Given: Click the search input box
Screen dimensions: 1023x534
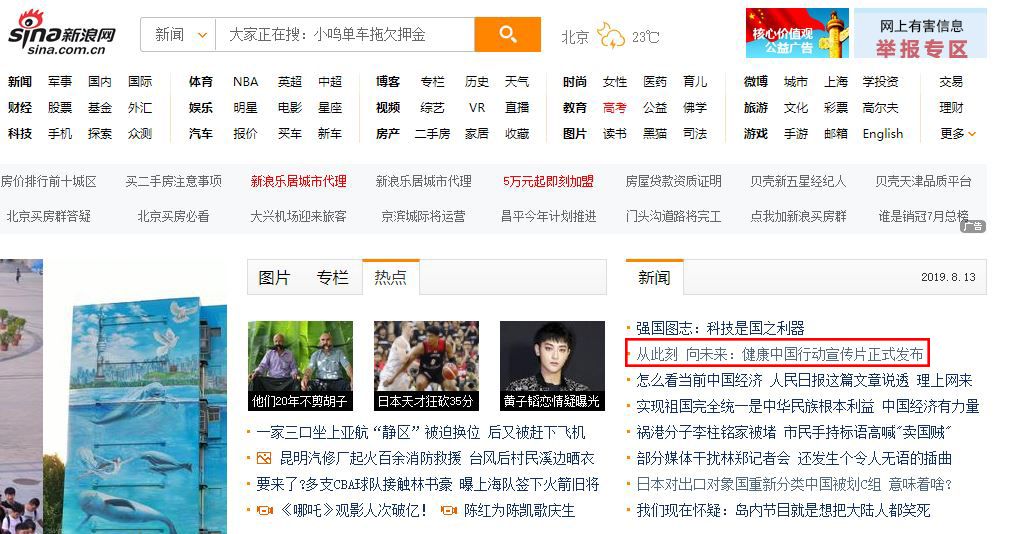Looking at the screenshot, I should [344, 35].
